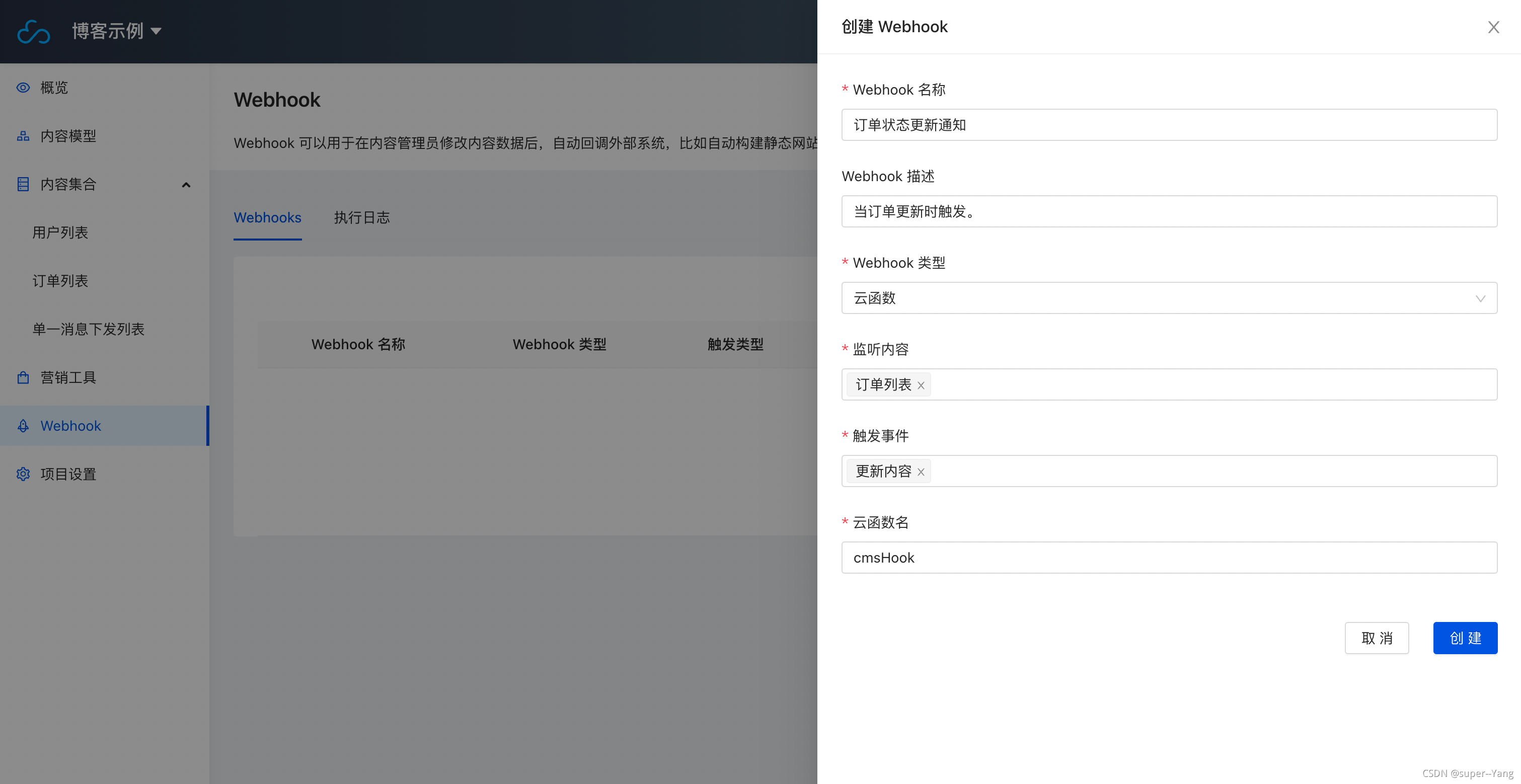The width and height of the screenshot is (1521, 784).
Task: Open 订单列表 in the sidebar
Action: point(60,281)
